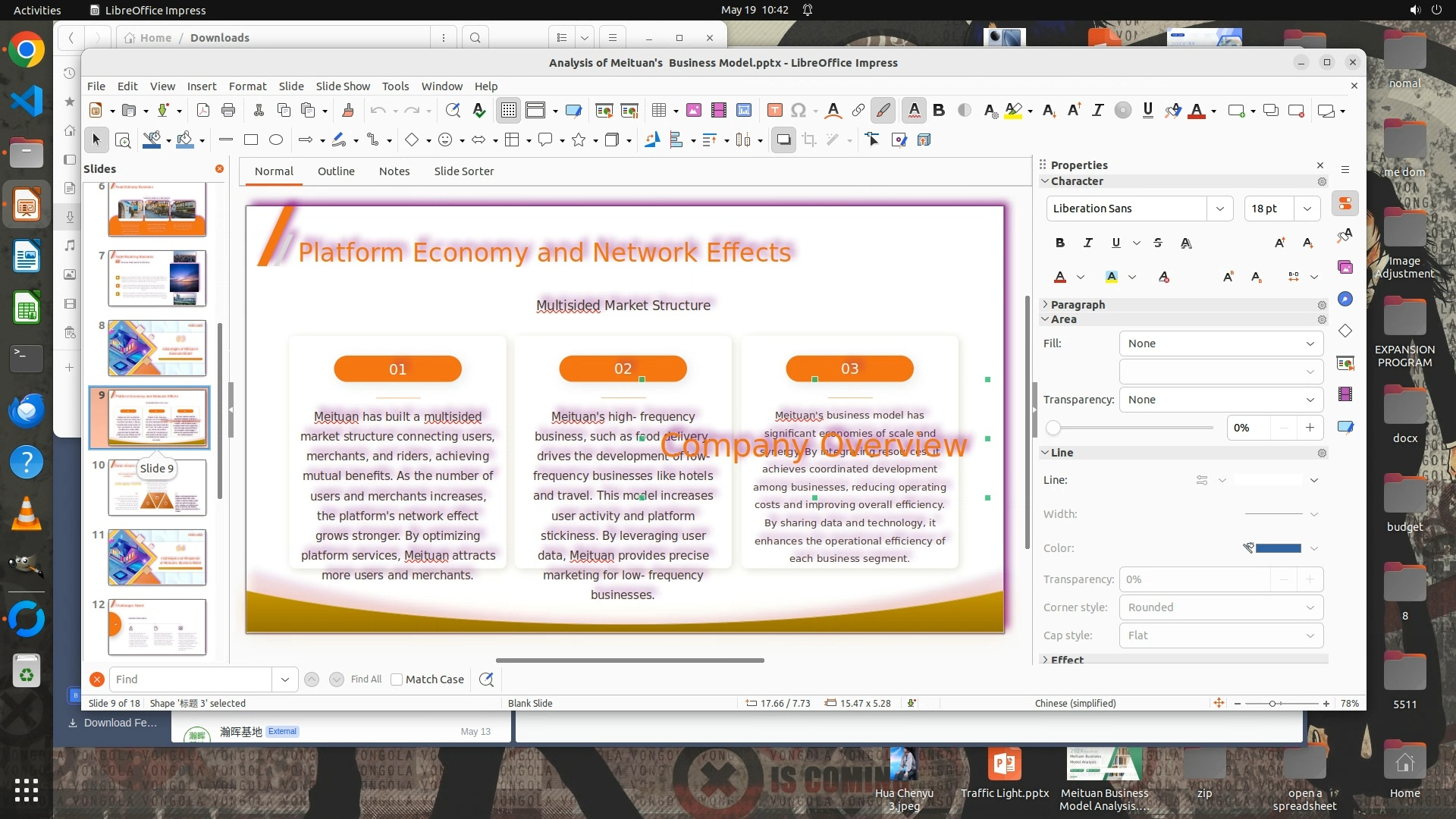The width and height of the screenshot is (1456, 819).
Task: Select slide 11 thumbnail
Action: point(157,557)
